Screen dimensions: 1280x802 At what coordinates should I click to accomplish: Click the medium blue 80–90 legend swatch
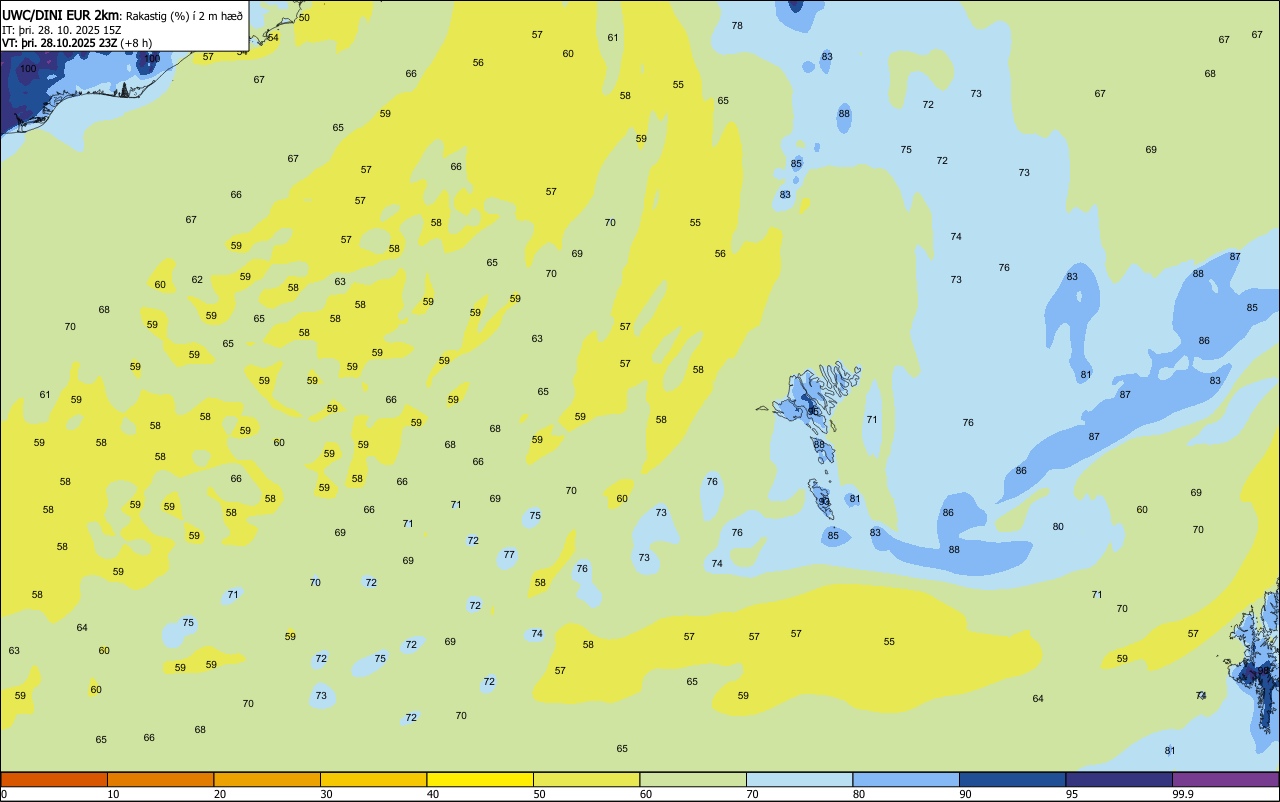(906, 779)
